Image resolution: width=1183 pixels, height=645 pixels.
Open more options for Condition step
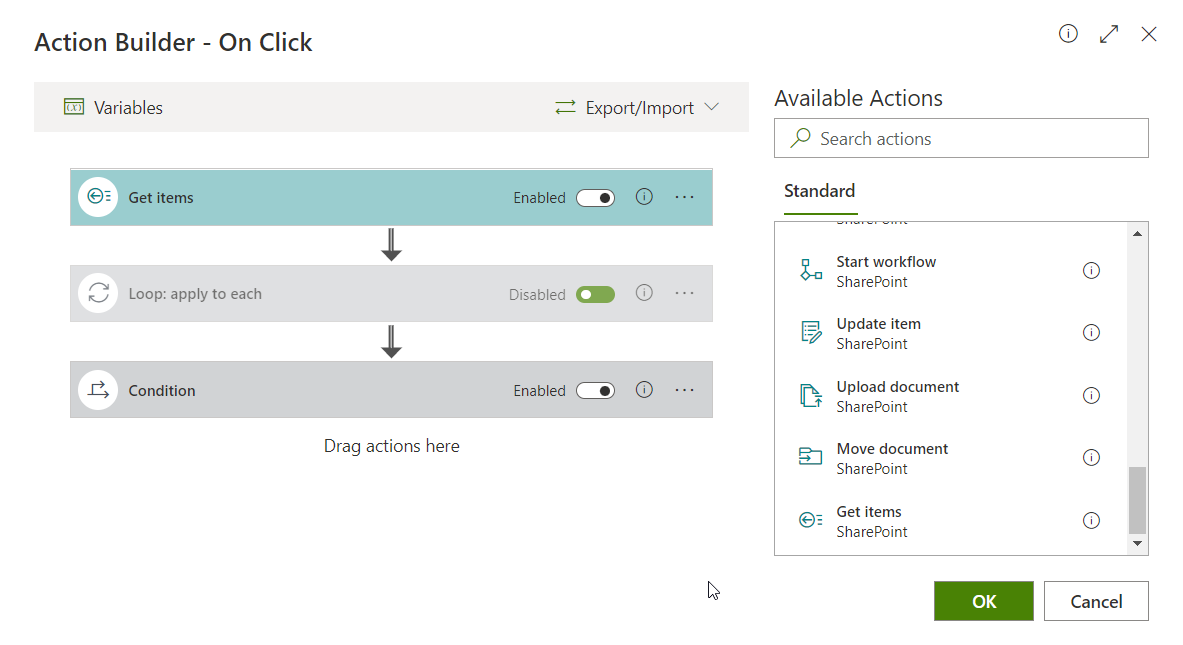684,390
